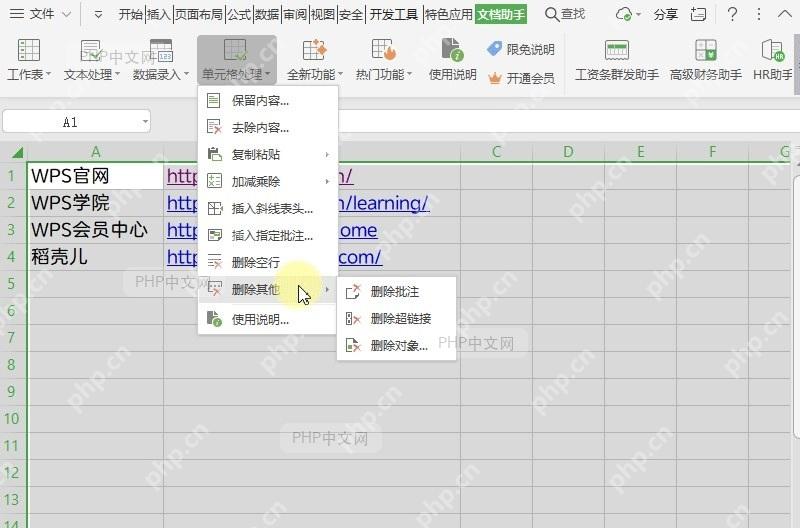Select the 文档助手 tab
The image size is (800, 528).
point(501,14)
